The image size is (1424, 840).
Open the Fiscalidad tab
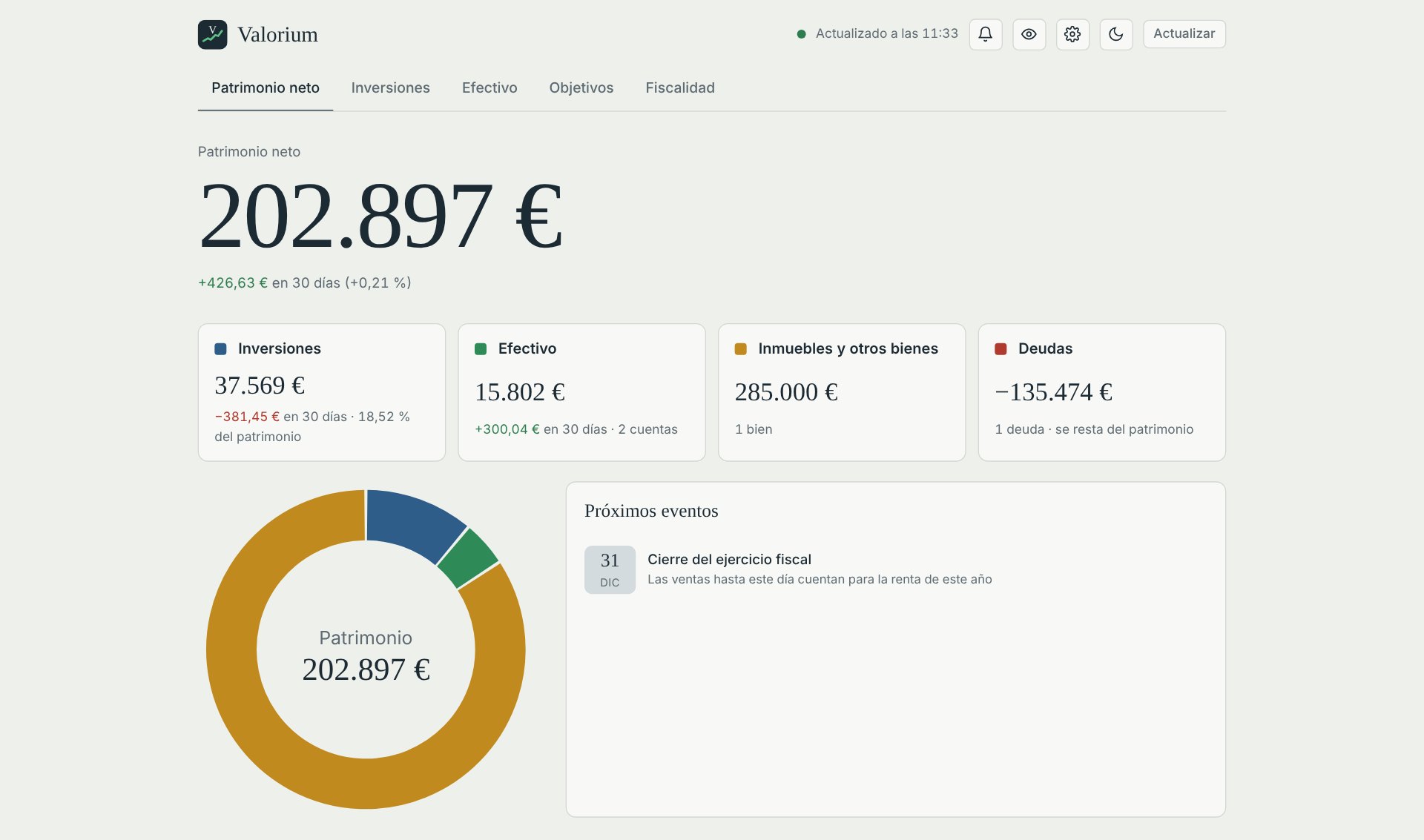[679, 88]
